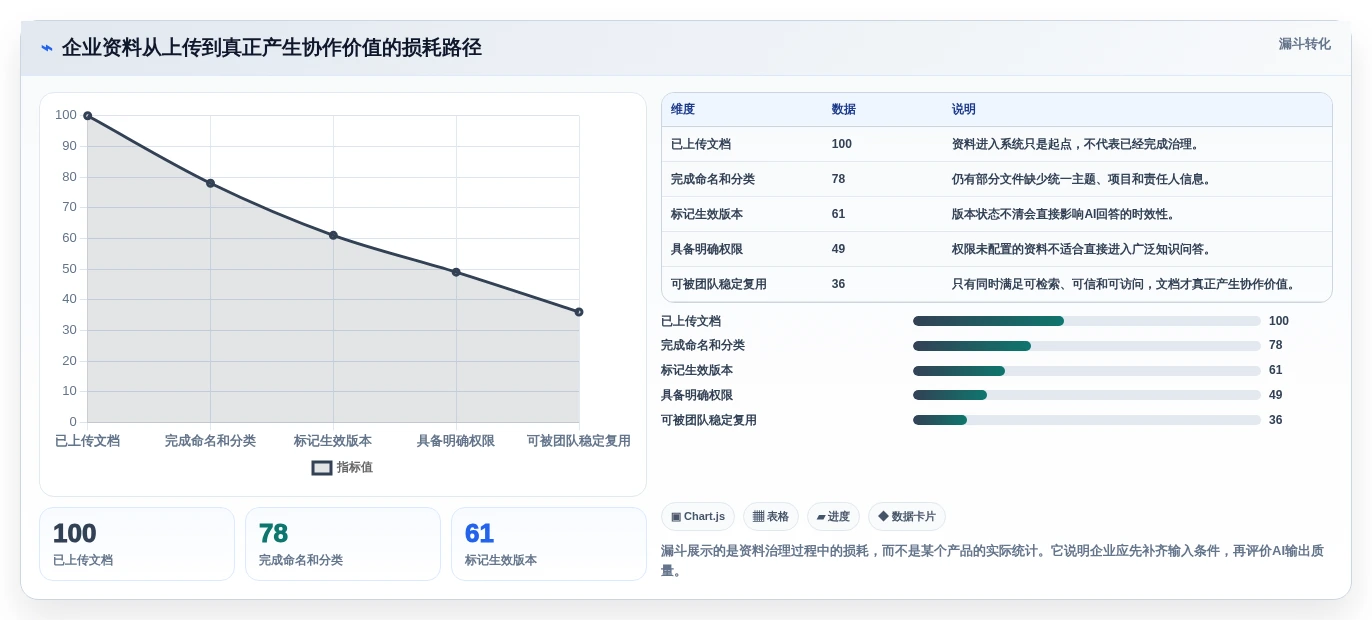Open the 61 标记生效版本 data card
Viewport: 1372px width, 620px height.
tap(549, 544)
